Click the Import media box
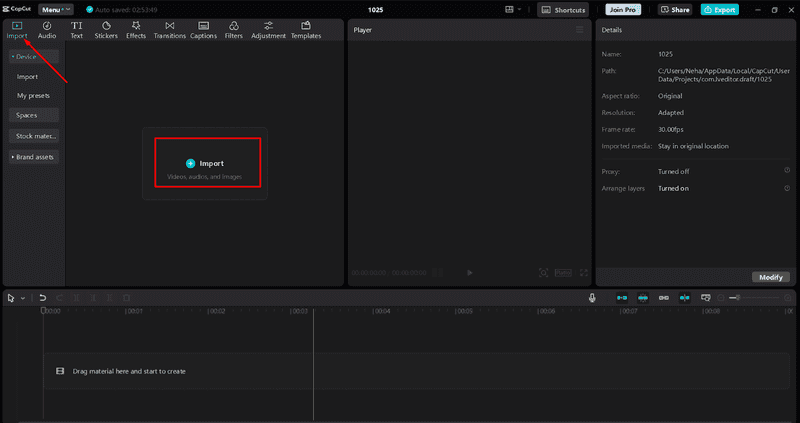Image resolution: width=800 pixels, height=423 pixels. (x=208, y=163)
